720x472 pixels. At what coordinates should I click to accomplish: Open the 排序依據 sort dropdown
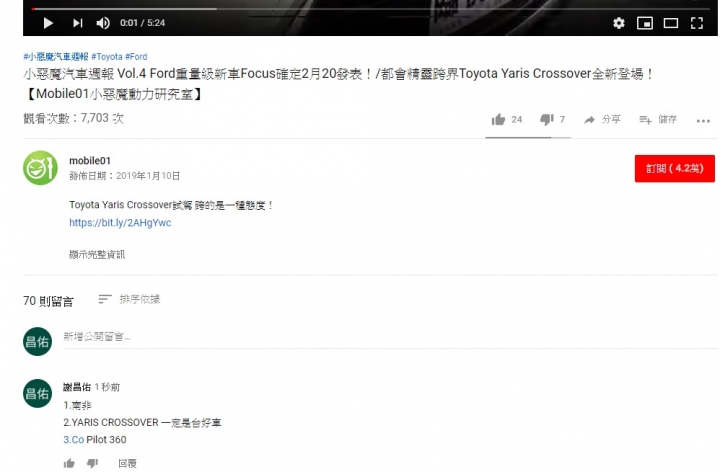129,299
